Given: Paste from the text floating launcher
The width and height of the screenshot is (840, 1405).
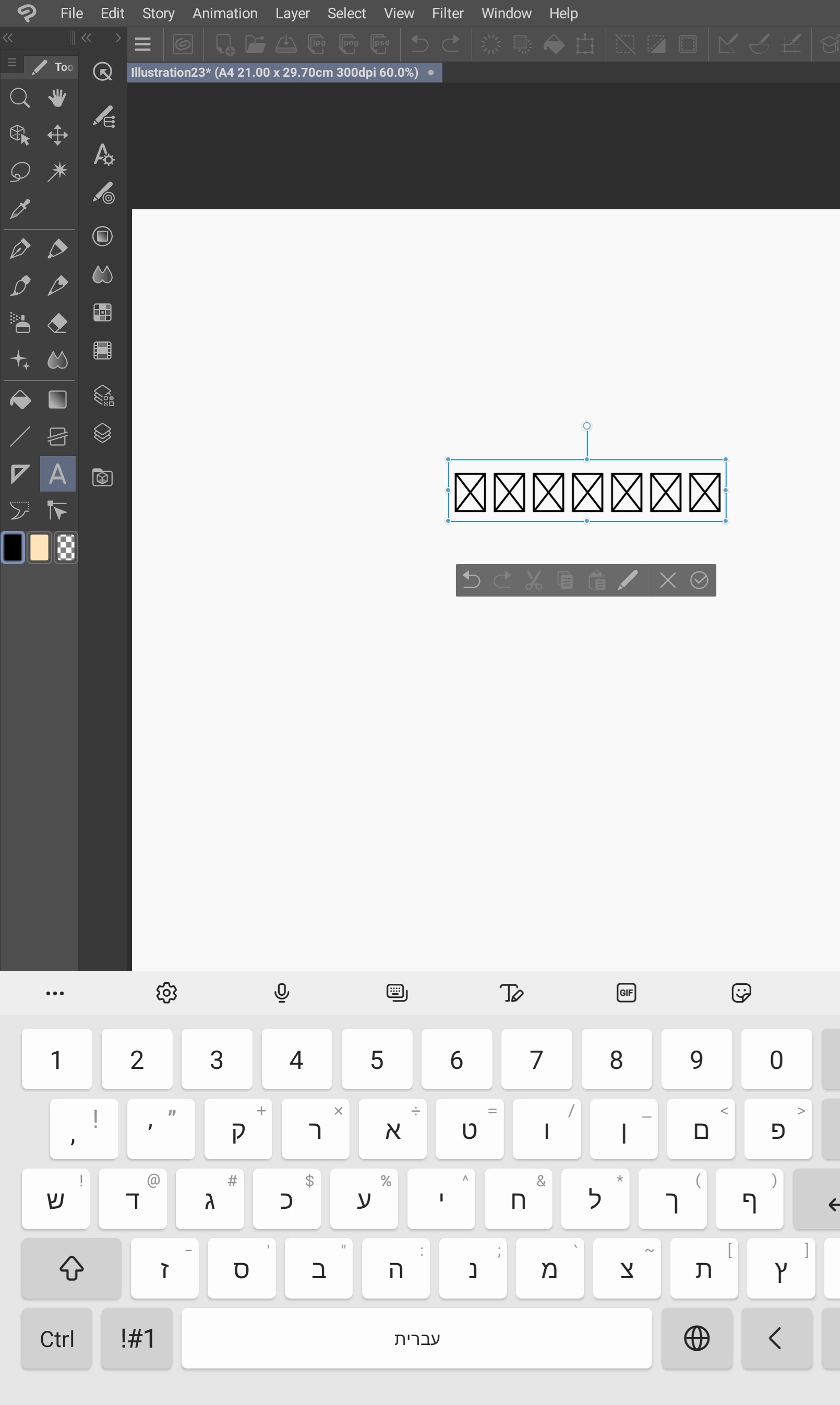Looking at the screenshot, I should pyautogui.click(x=596, y=580).
